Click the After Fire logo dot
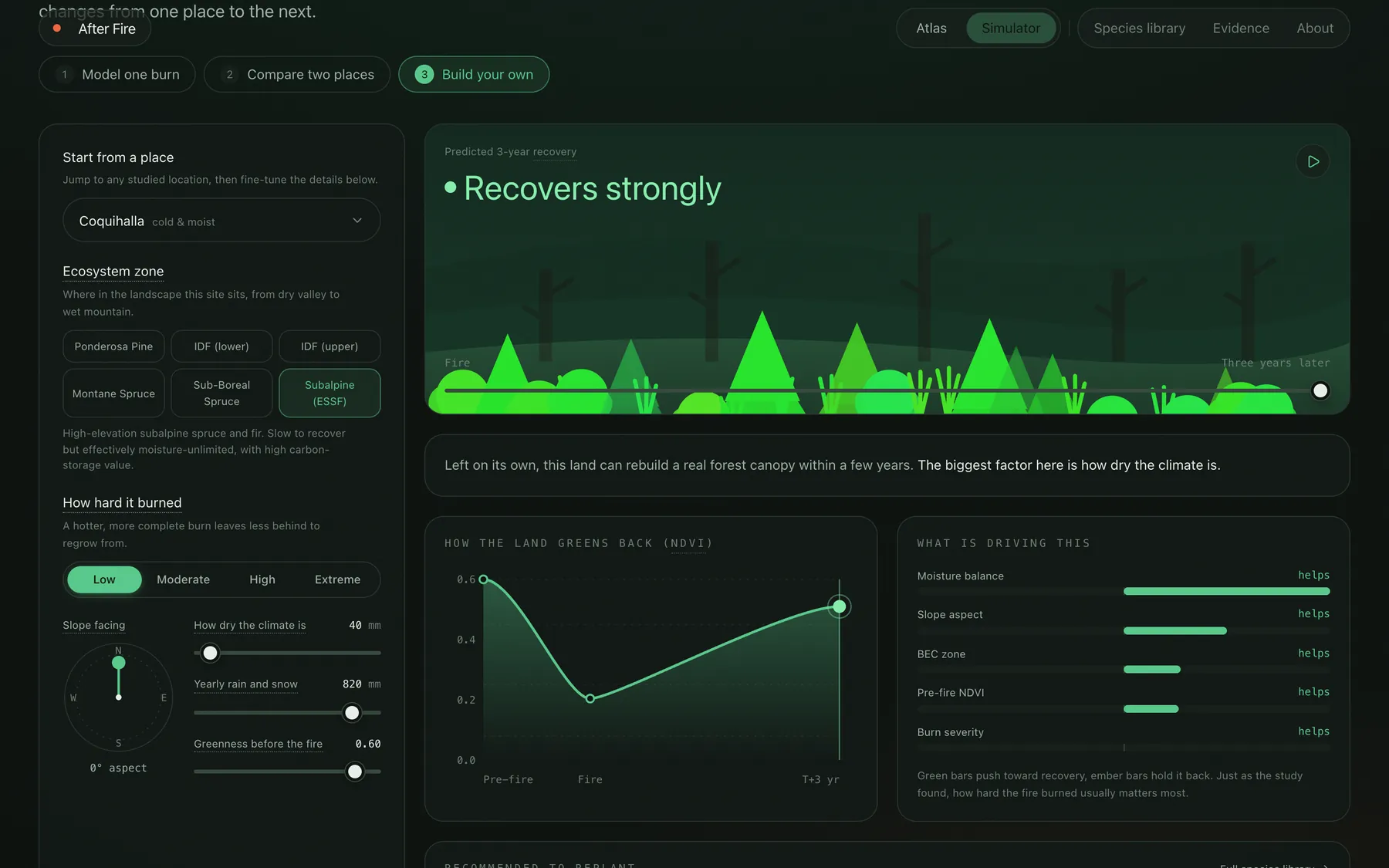The width and height of the screenshot is (1389, 868). pyautogui.click(x=57, y=29)
